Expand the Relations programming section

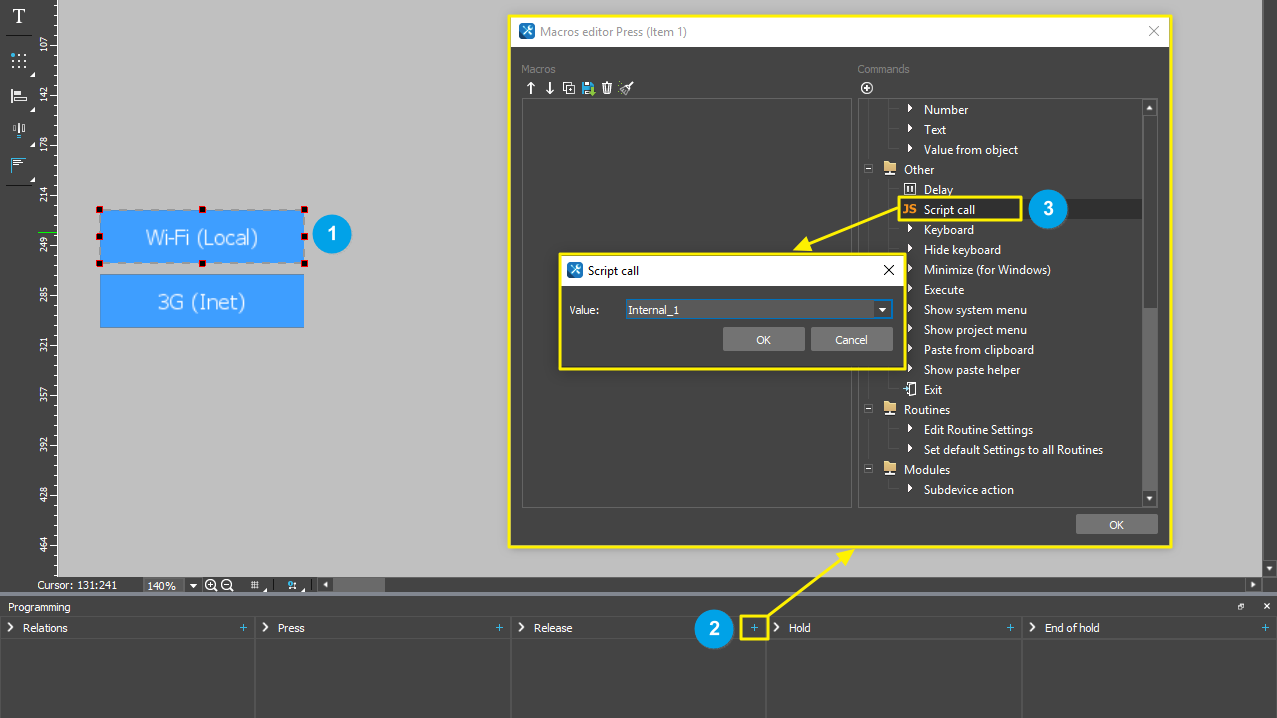(x=11, y=628)
